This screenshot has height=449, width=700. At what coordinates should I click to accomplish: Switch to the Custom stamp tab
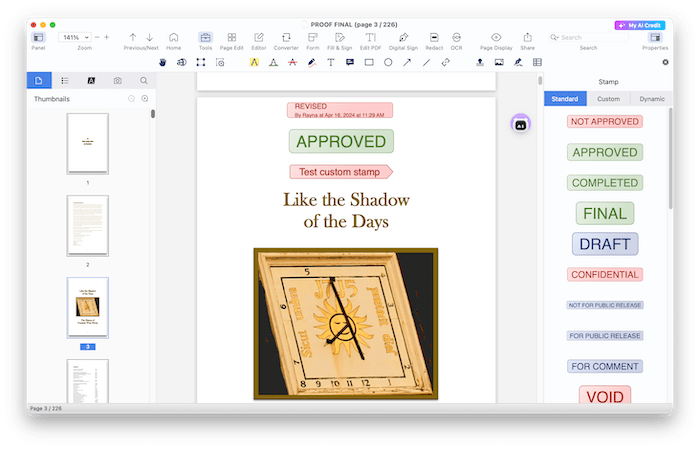click(x=608, y=98)
